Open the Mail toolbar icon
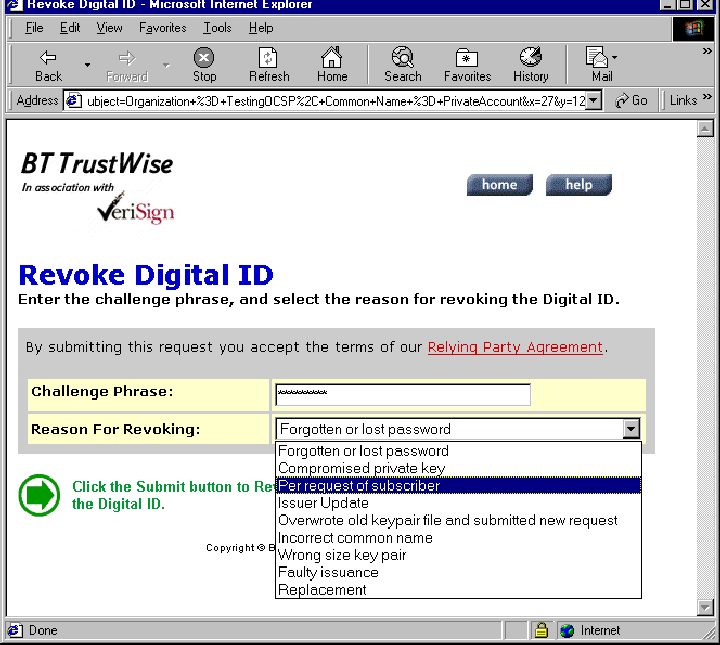Screen dimensions: 720x645 (596, 57)
